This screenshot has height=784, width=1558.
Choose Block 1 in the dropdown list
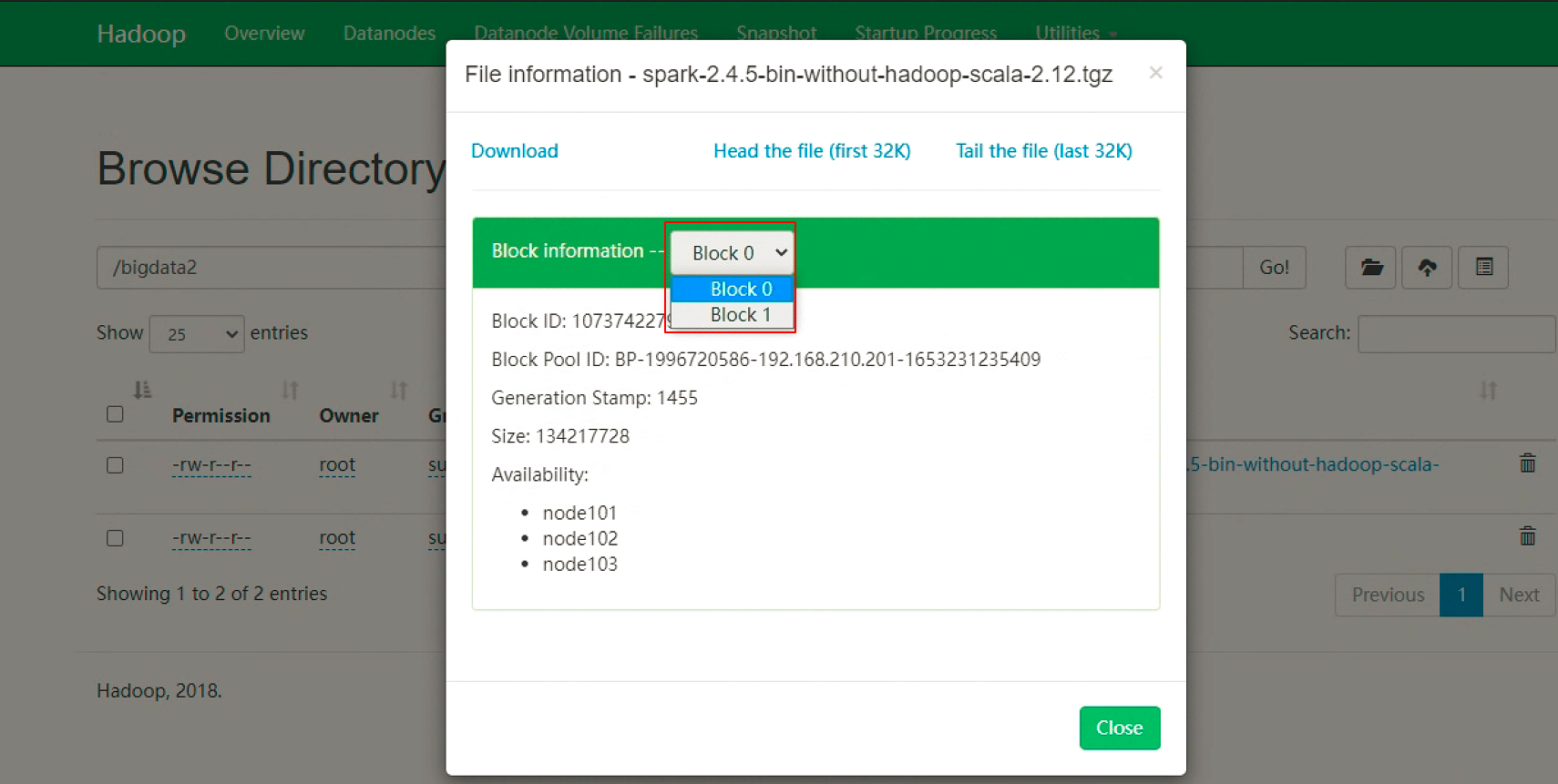tap(733, 315)
